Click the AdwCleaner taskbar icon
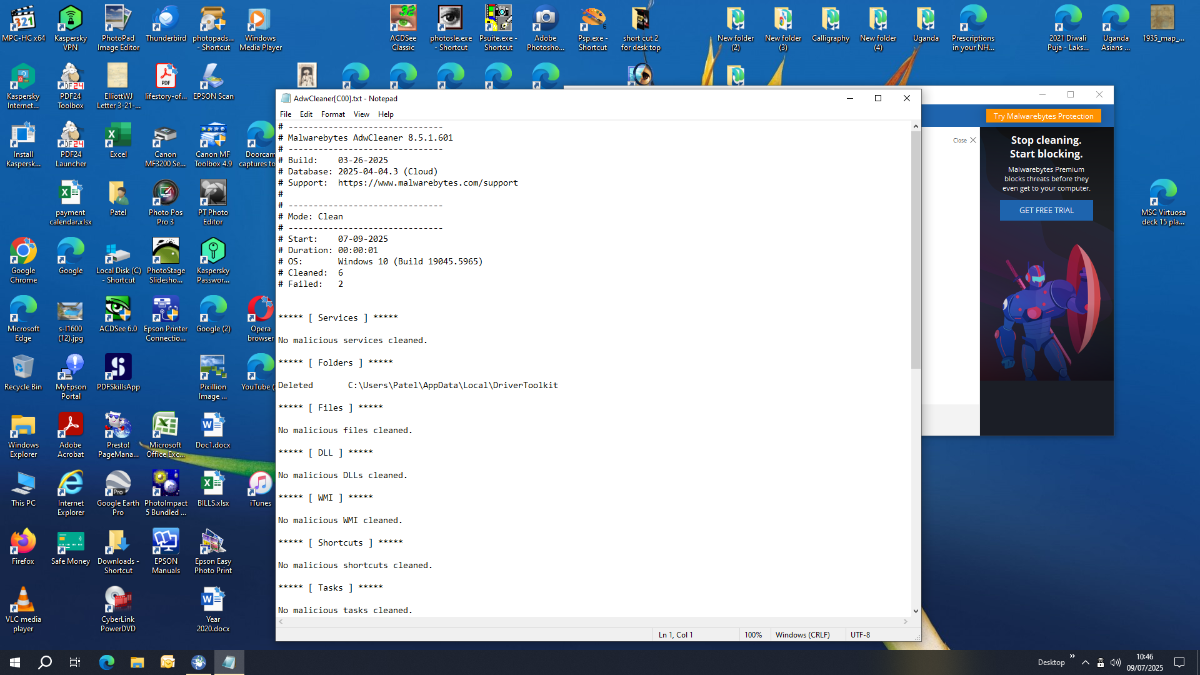Image resolution: width=1200 pixels, height=675 pixels. pyautogui.click(x=198, y=662)
